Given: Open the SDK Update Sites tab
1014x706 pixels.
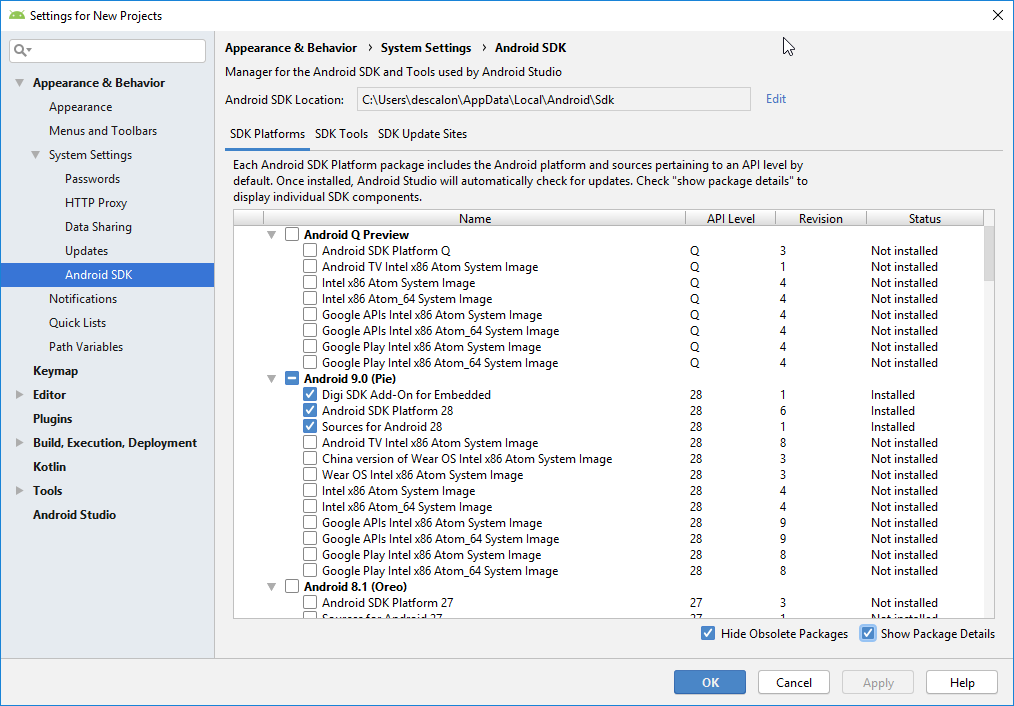Looking at the screenshot, I should point(422,134).
